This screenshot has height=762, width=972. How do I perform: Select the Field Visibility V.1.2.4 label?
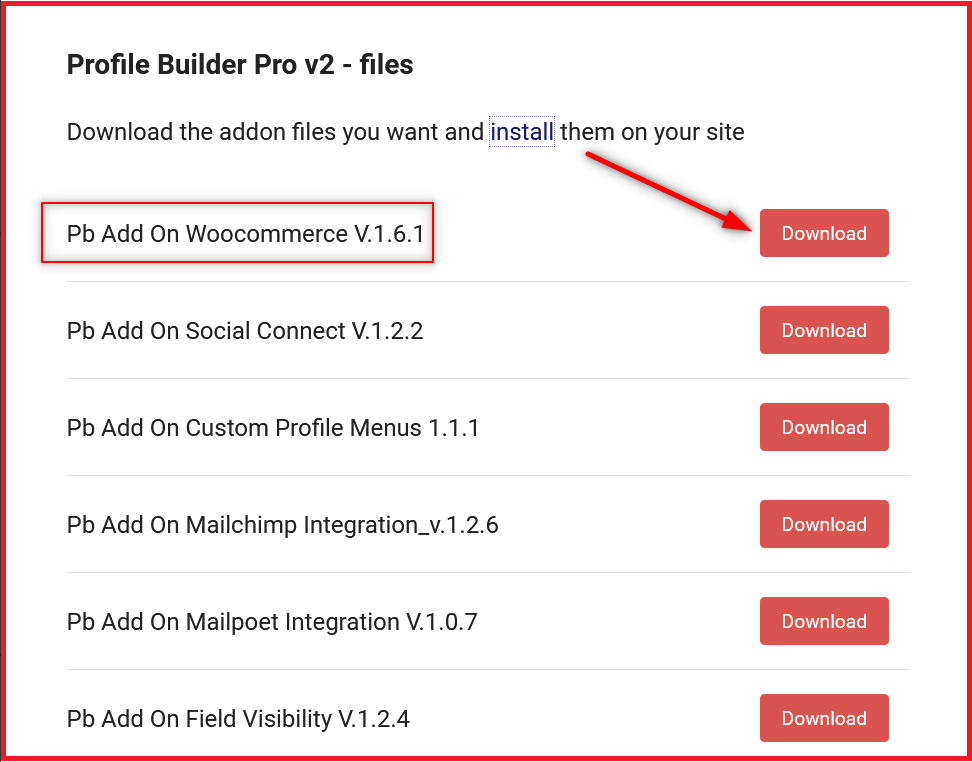pyautogui.click(x=238, y=719)
